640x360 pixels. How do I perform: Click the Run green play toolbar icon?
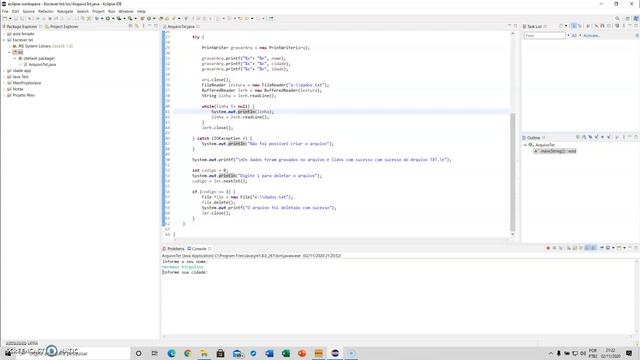108,18
